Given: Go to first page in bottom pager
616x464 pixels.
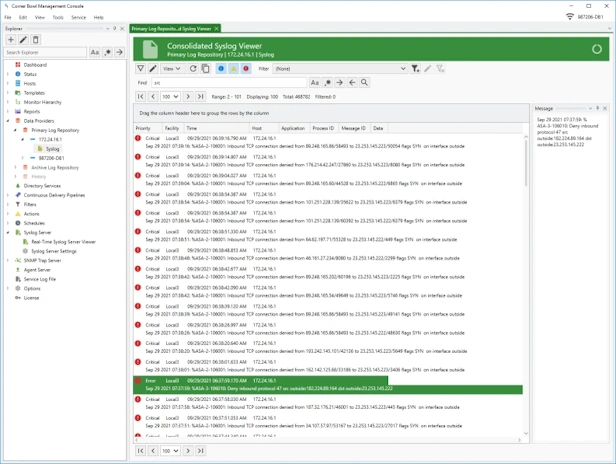Looking at the screenshot, I should pos(140,451).
